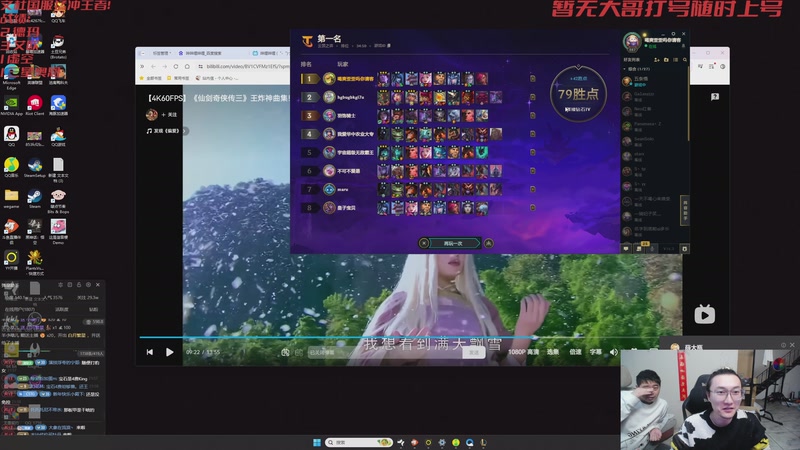The height and width of the screenshot is (450, 800).
Task: Open Bits & Bops desktop icon
Action: point(58,201)
